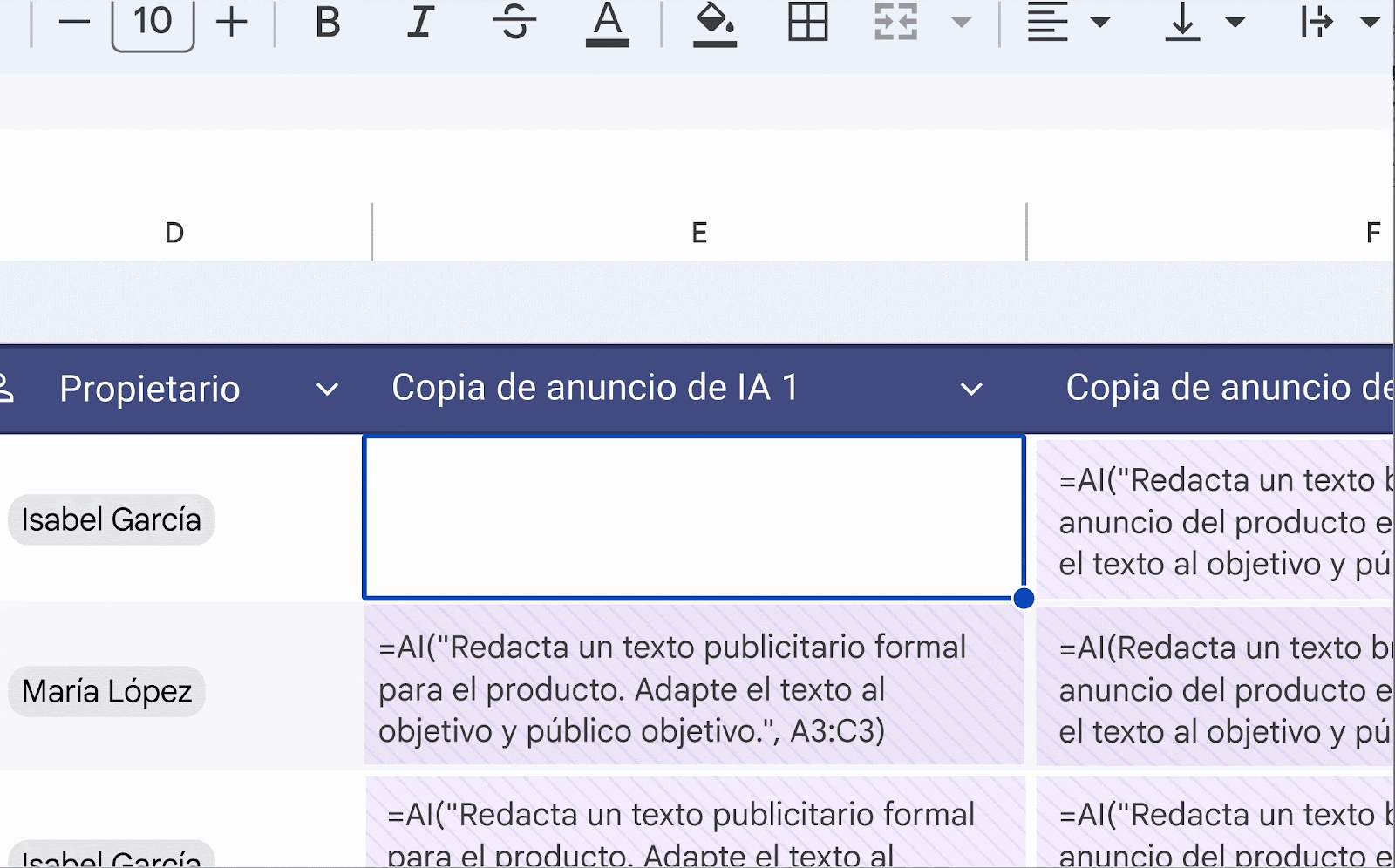
Task: Open the text wrapping options
Action: [x=1317, y=24]
